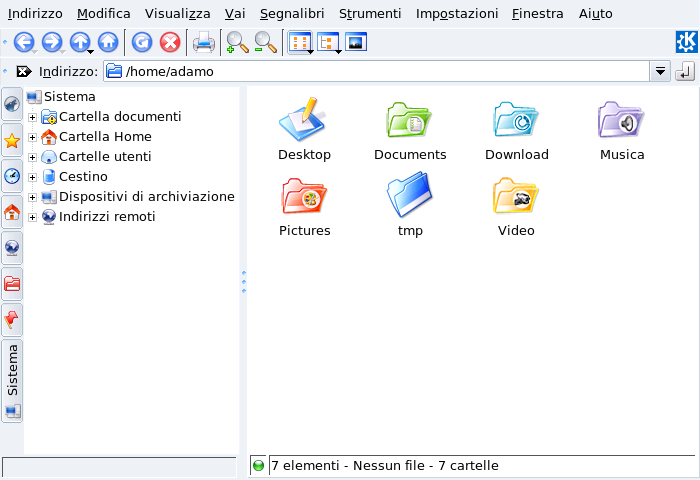Clear the address bar with black arrow button
This screenshot has height=480, width=700.
tap(24, 72)
